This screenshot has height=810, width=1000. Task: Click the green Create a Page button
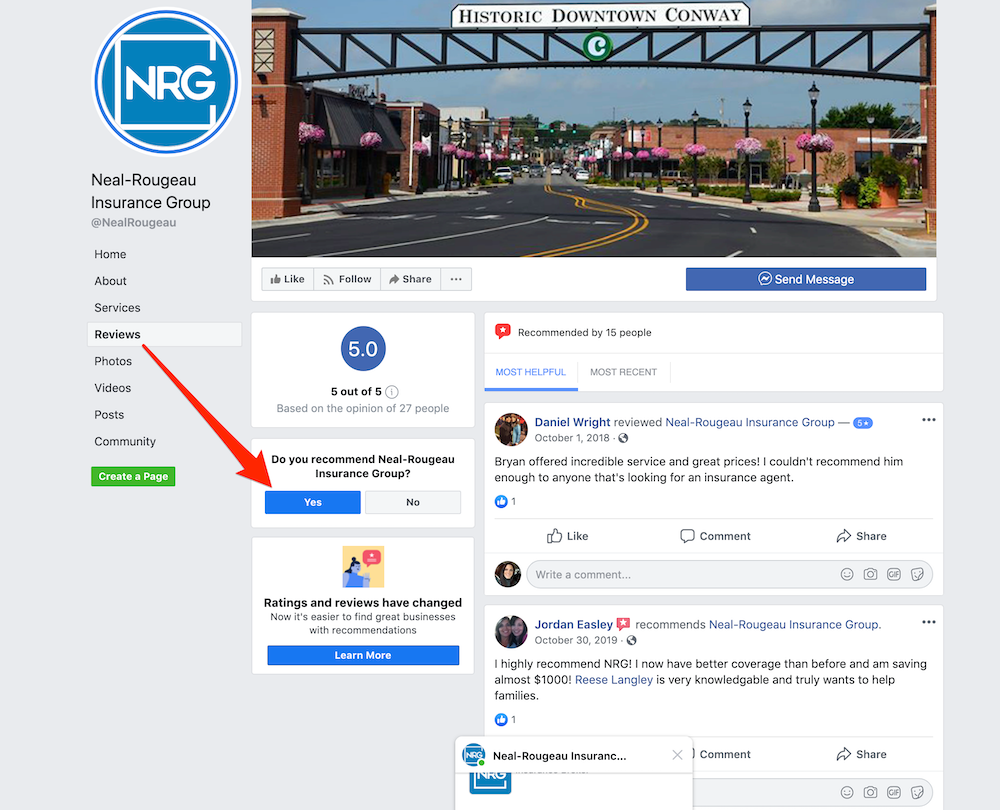(133, 476)
